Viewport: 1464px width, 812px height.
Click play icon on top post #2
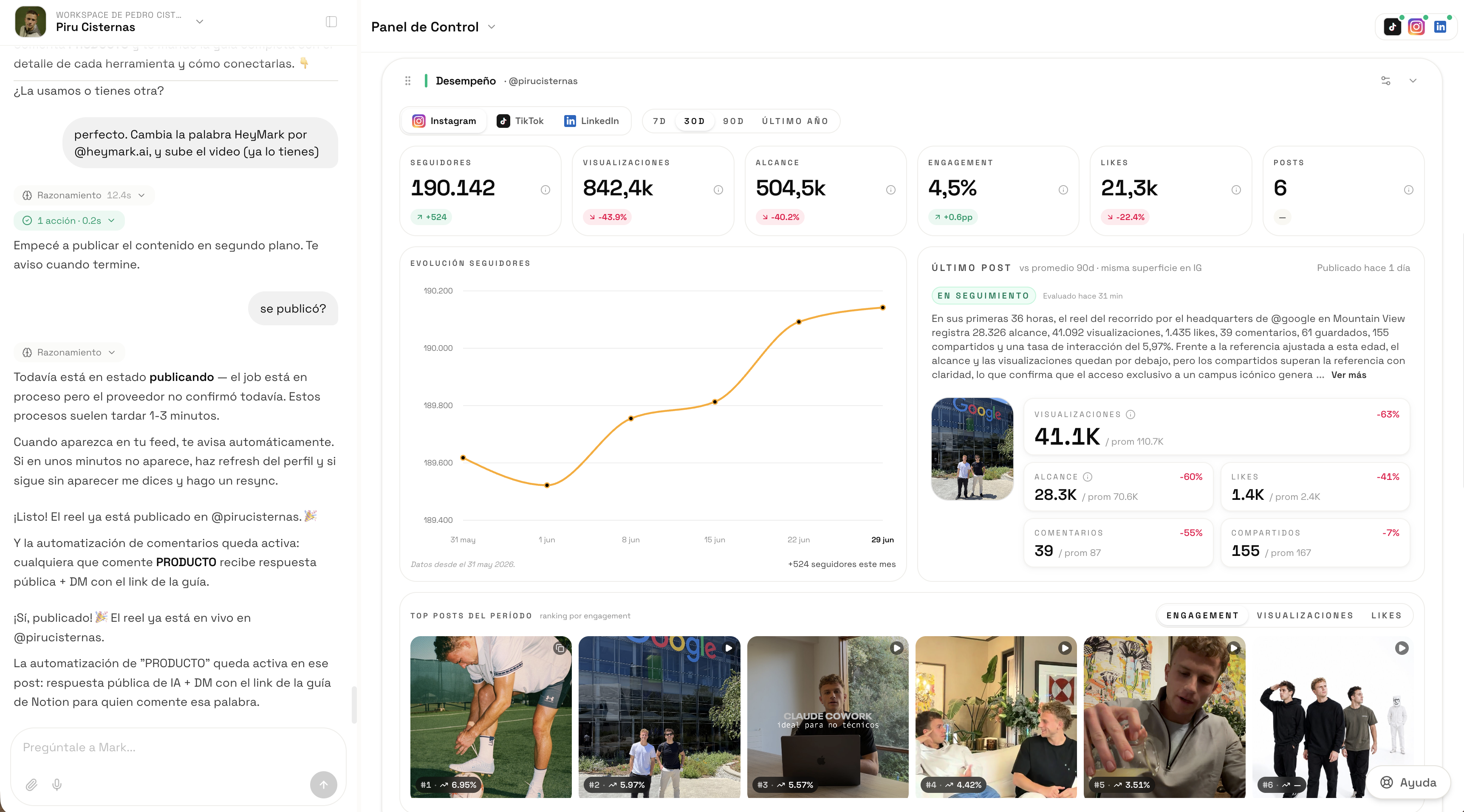pos(728,648)
